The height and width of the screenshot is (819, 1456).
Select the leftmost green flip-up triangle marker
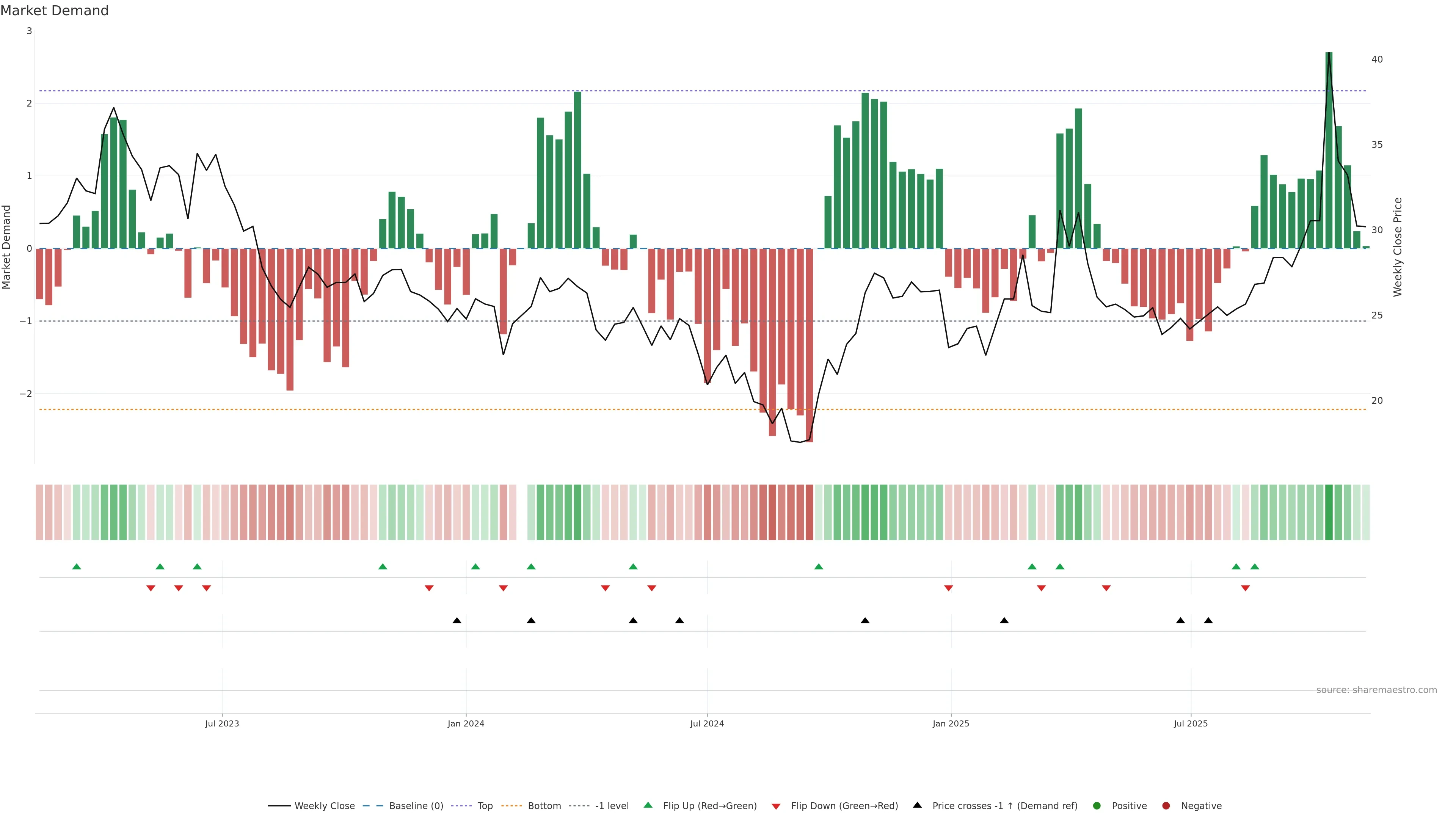point(76,566)
